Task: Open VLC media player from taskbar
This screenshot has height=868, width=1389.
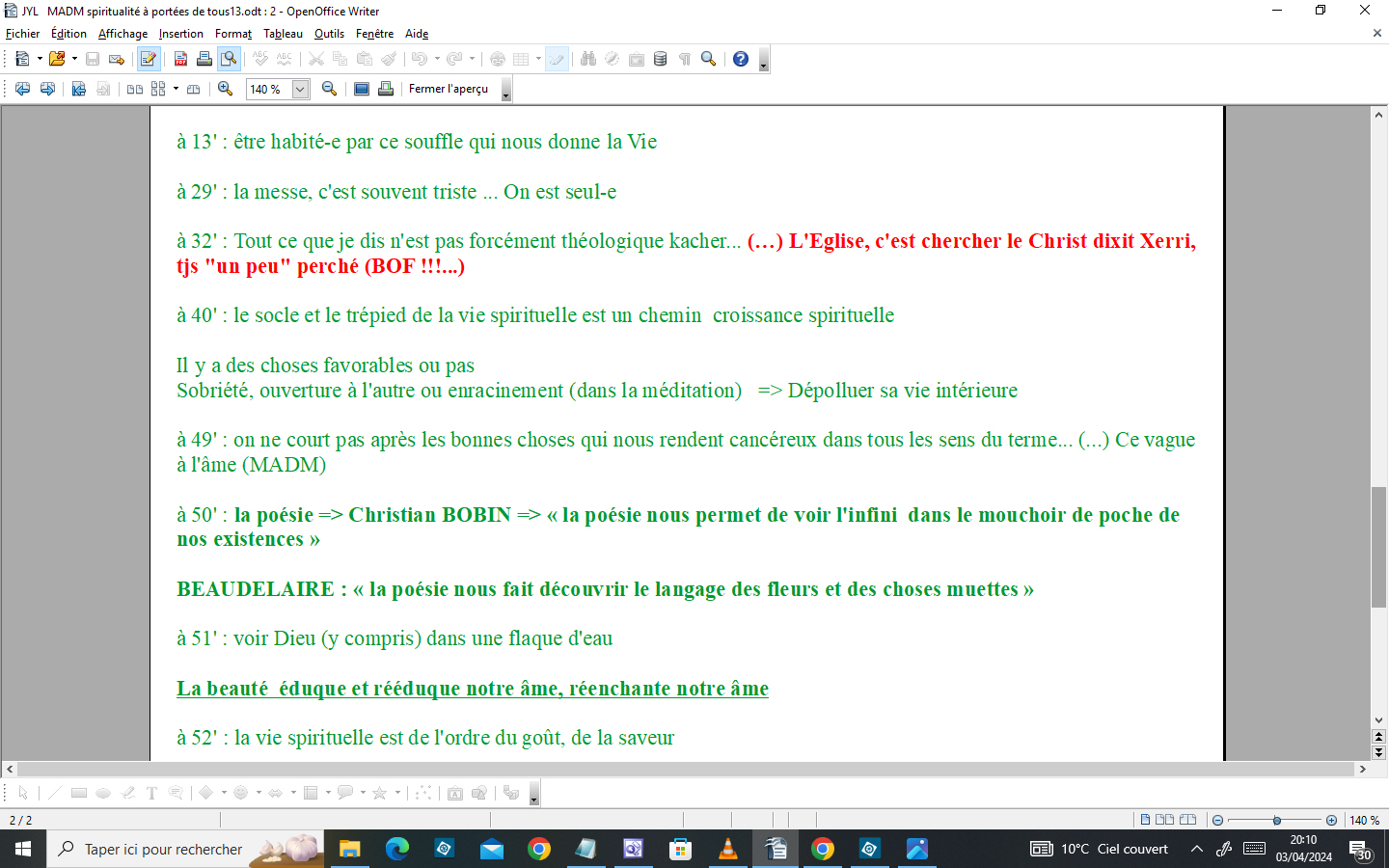Action: (x=728, y=849)
